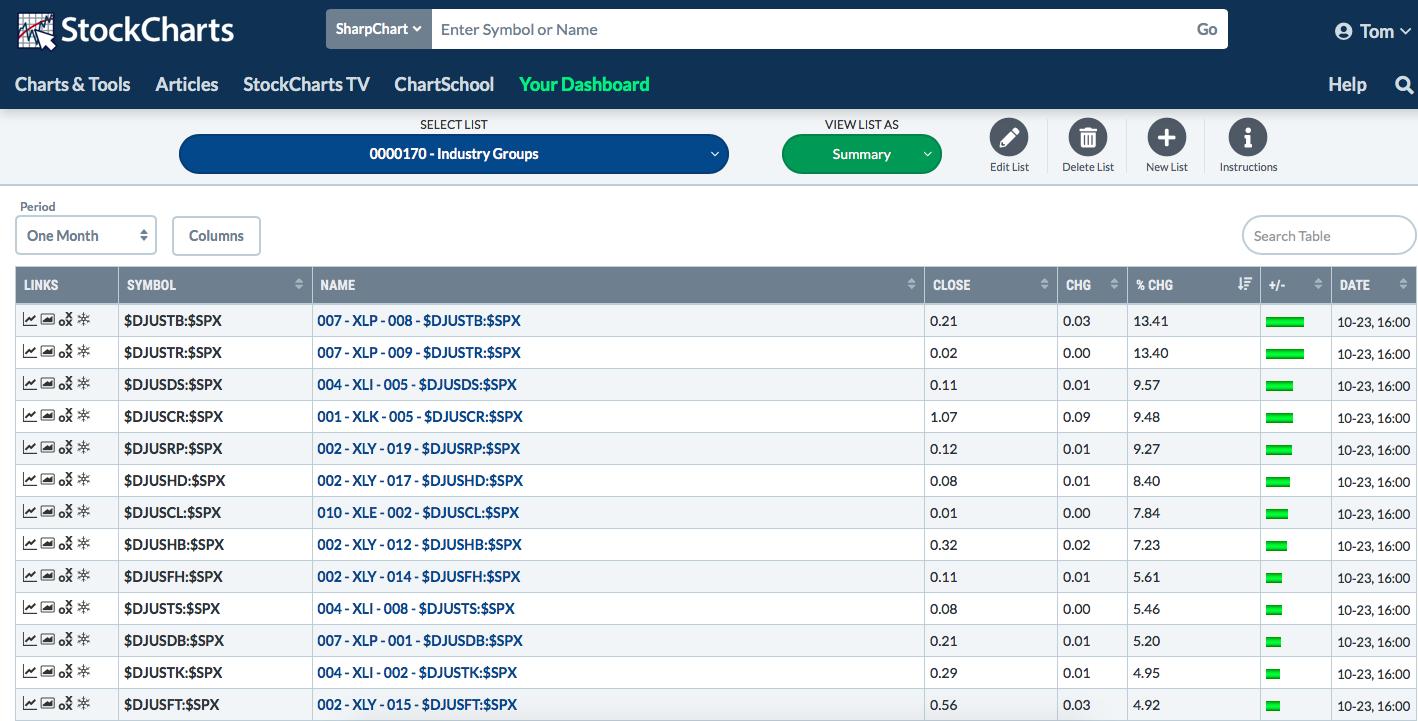Click green change bar in $DJUSCR:$SPX row

tap(1279, 418)
